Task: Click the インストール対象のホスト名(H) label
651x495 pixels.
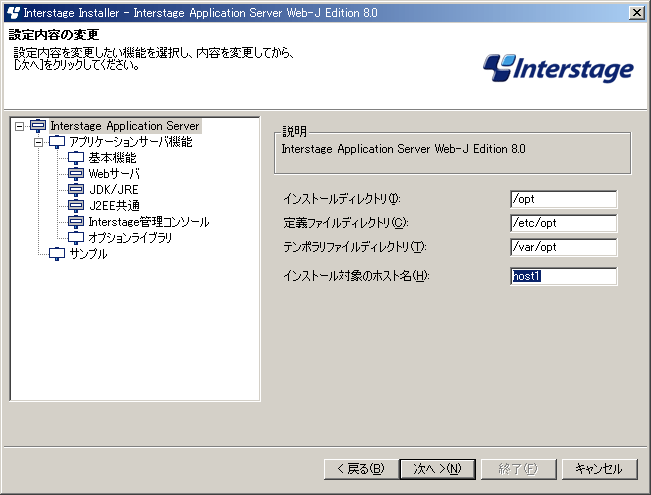Action: (x=356, y=276)
